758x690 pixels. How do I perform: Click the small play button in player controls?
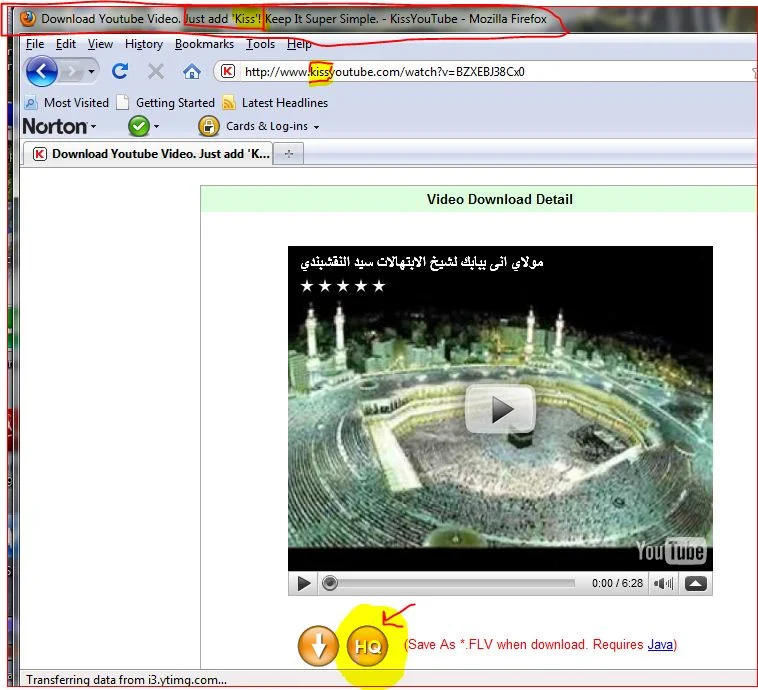pos(304,584)
